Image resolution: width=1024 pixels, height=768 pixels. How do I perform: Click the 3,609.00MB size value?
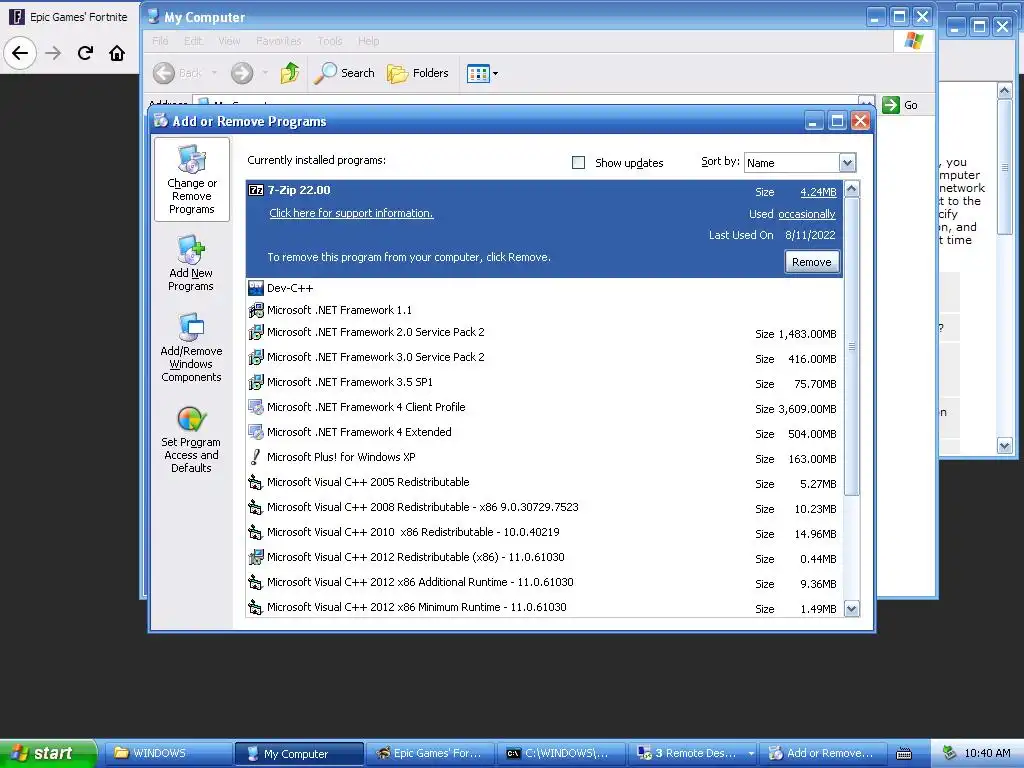click(807, 409)
